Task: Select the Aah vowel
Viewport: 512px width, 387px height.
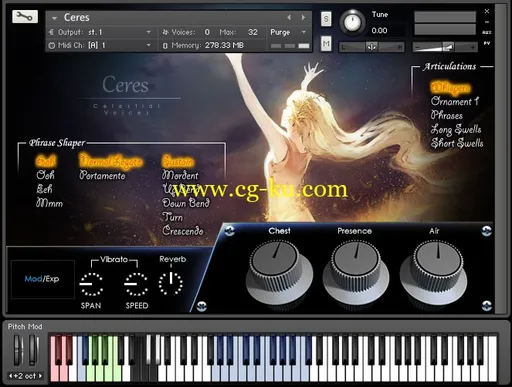Action: [x=46, y=161]
